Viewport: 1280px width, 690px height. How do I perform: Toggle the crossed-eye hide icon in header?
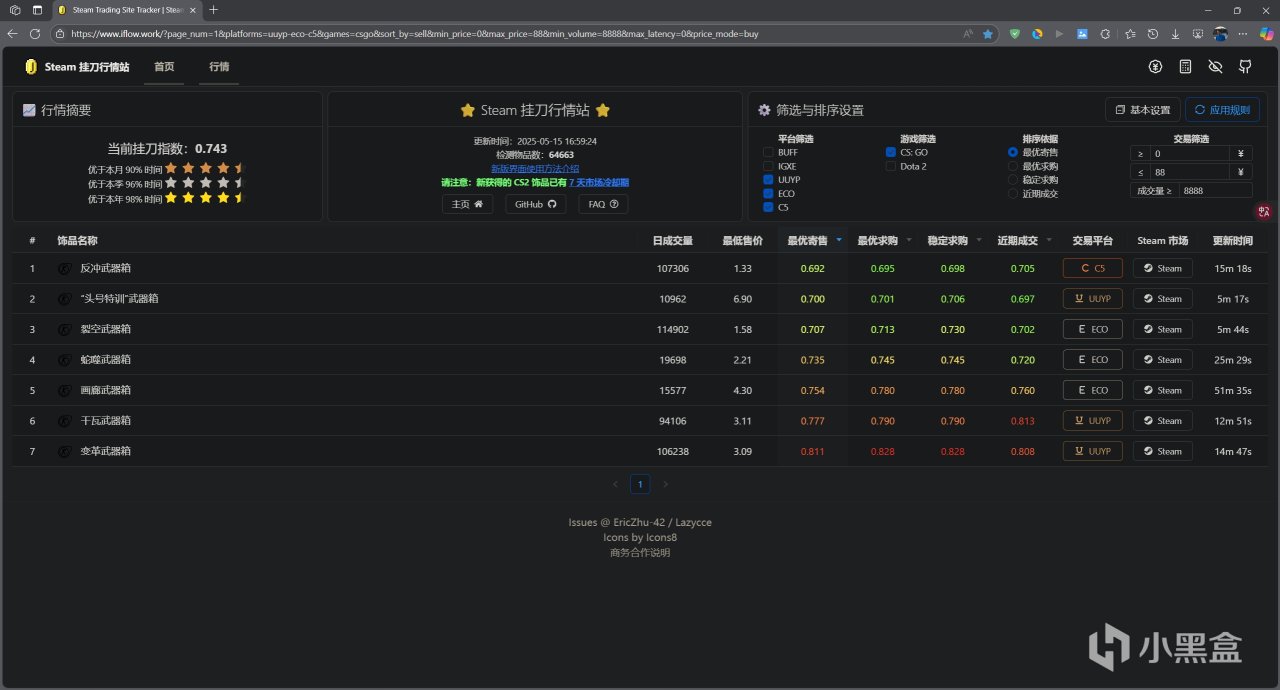pos(1216,67)
